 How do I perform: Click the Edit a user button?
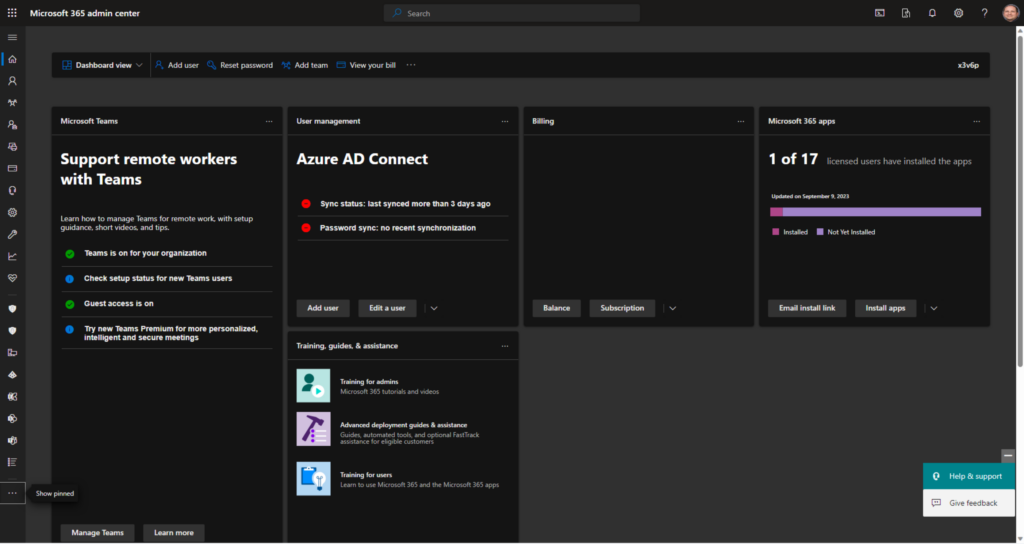[387, 308]
